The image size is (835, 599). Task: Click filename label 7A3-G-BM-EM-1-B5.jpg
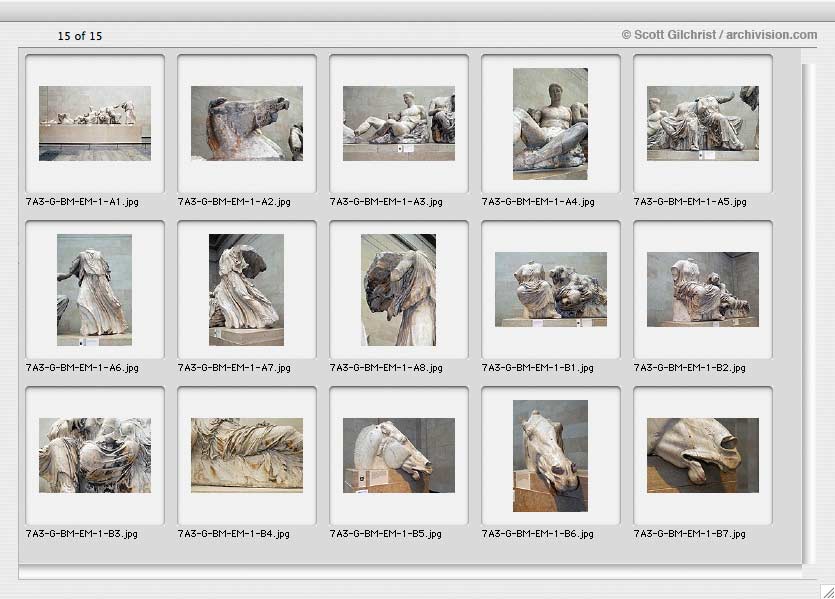(386, 534)
